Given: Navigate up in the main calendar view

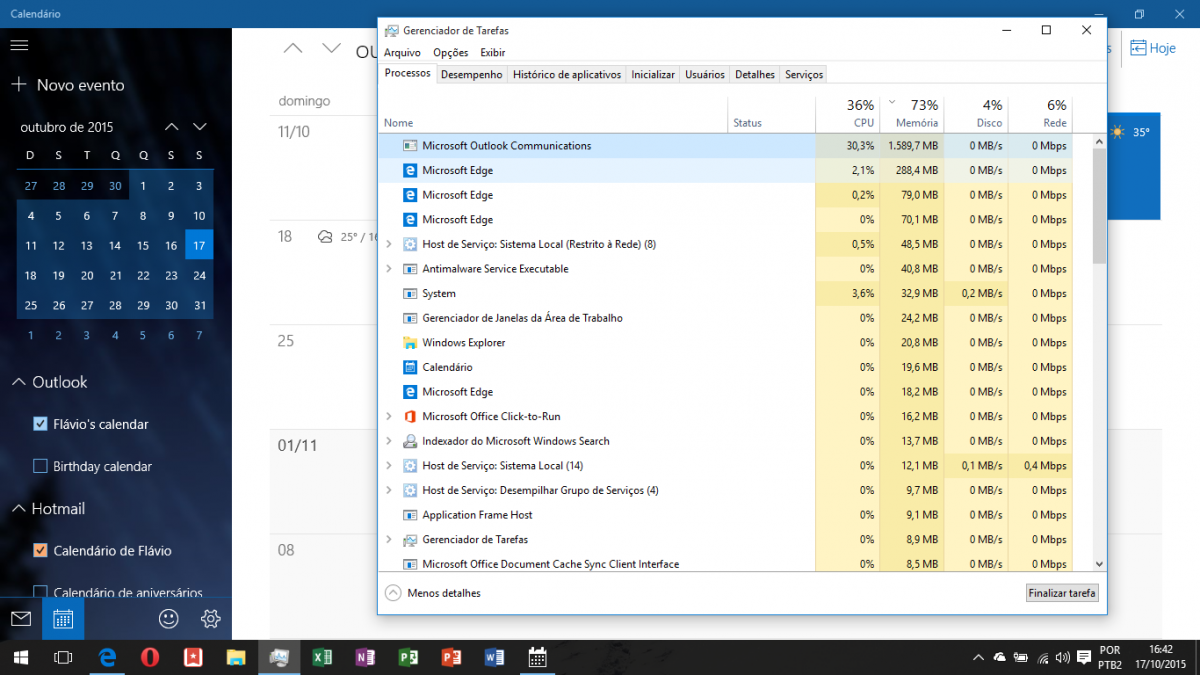Looking at the screenshot, I should click(x=293, y=48).
